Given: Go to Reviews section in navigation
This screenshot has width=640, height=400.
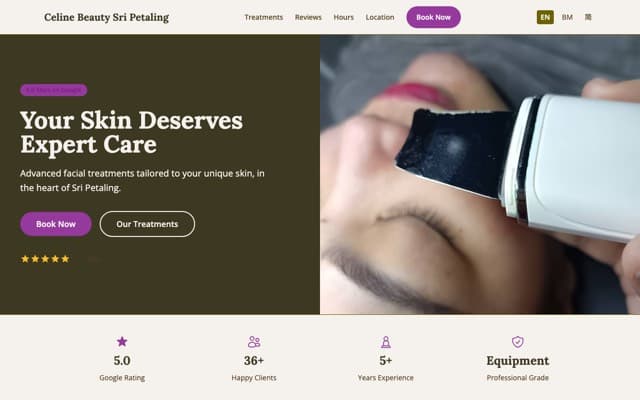Looking at the screenshot, I should [308, 17].
